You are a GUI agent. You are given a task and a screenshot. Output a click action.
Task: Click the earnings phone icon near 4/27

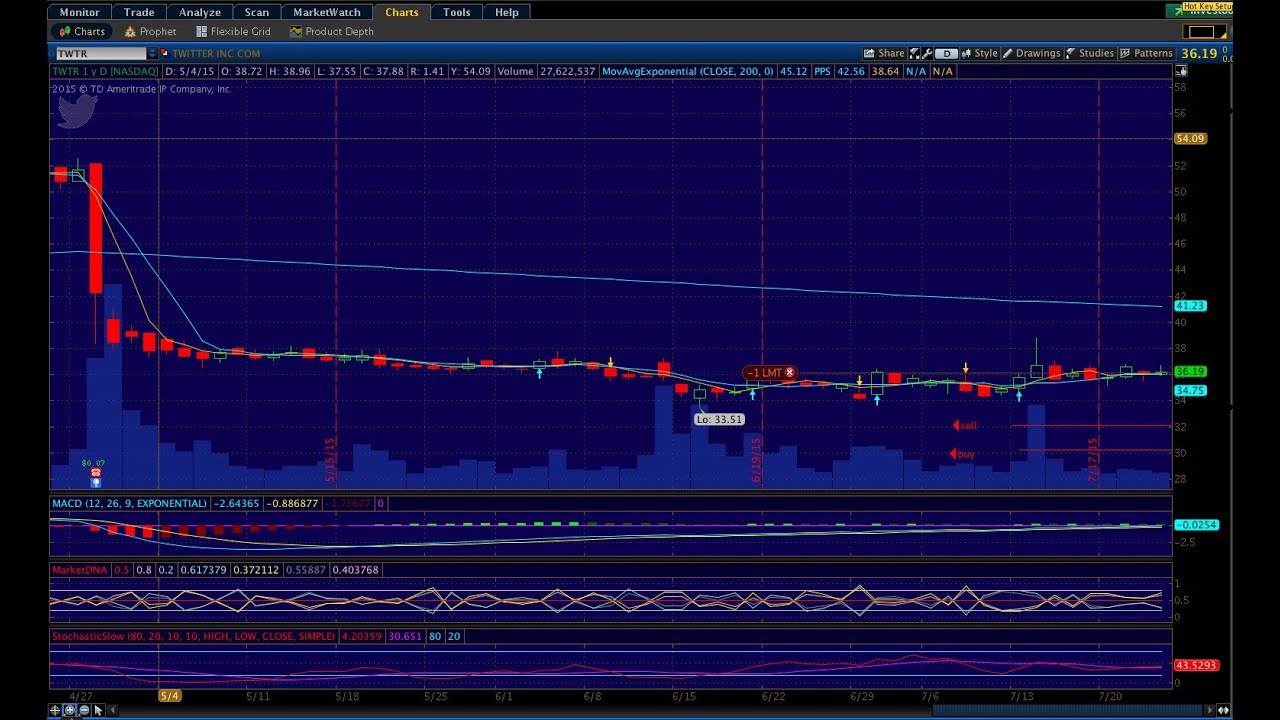(96, 473)
